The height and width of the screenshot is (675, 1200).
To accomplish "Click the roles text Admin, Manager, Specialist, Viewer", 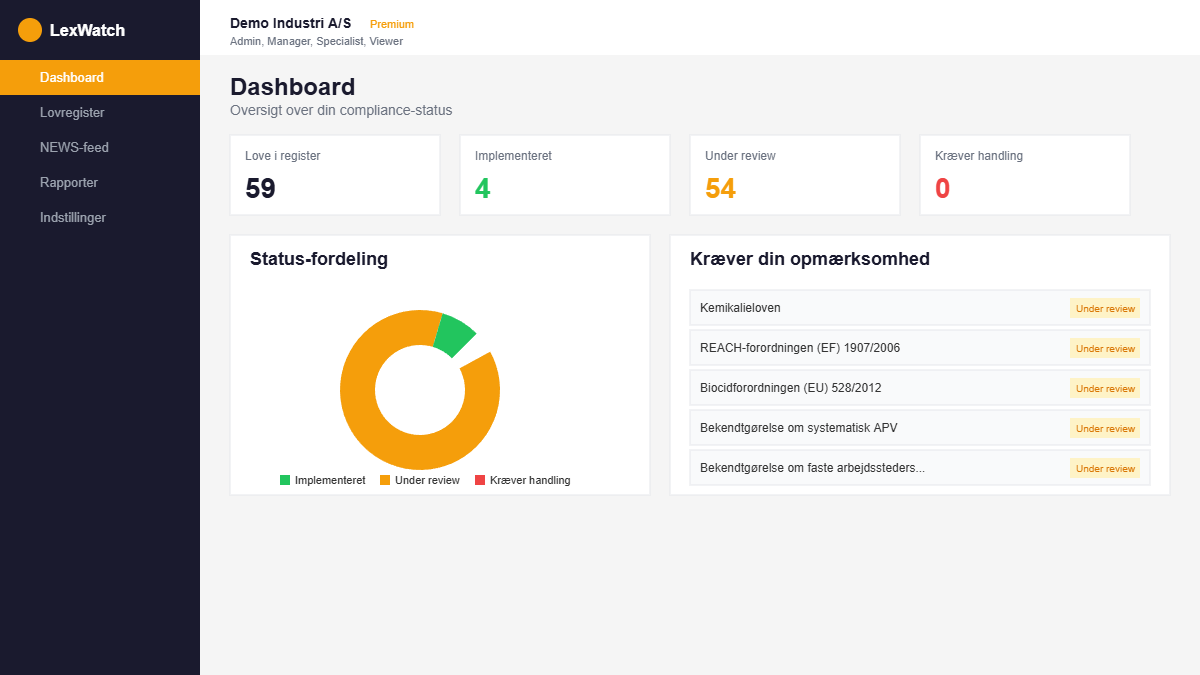I will click(316, 42).
